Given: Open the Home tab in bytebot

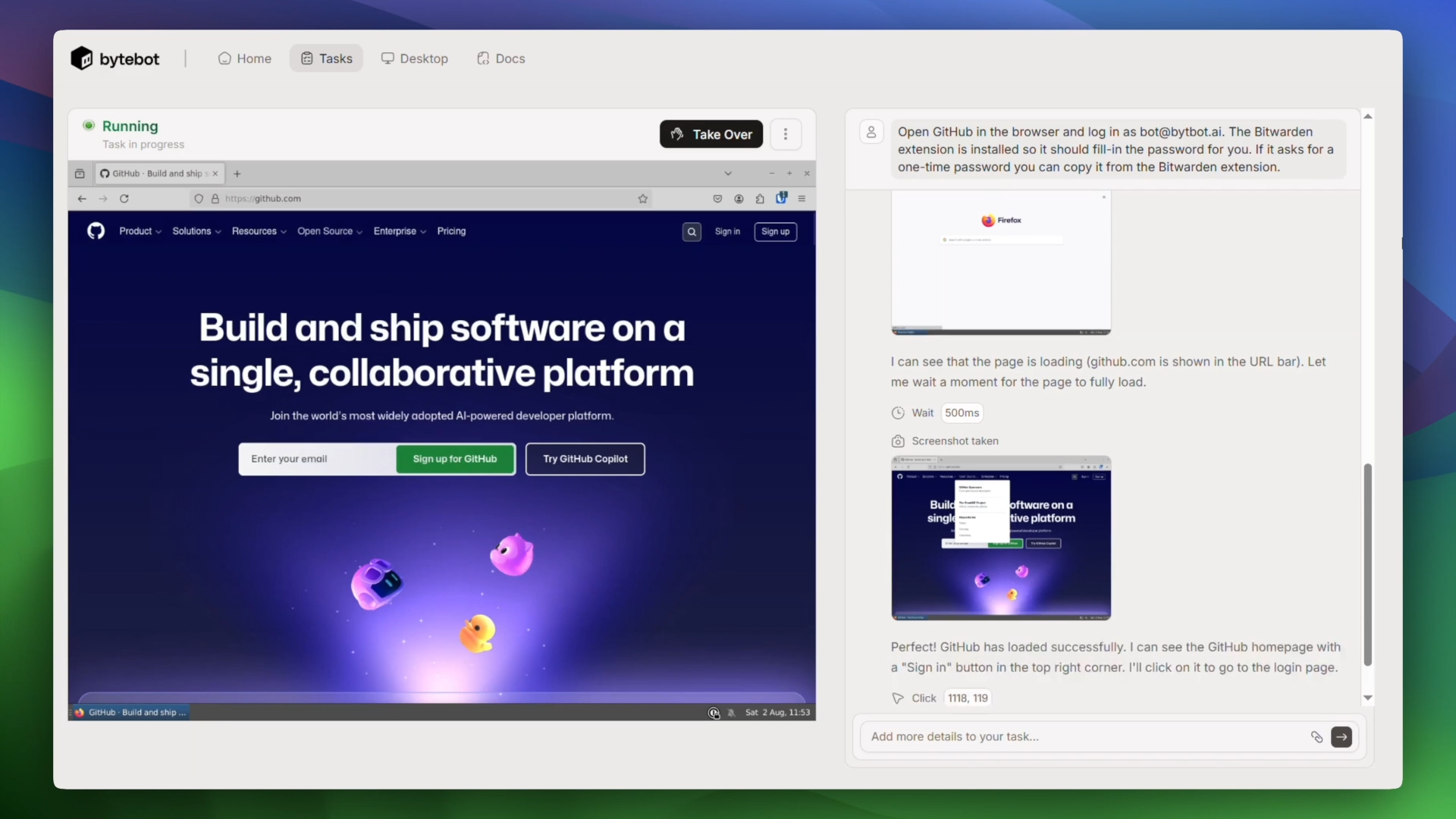Looking at the screenshot, I should [244, 58].
